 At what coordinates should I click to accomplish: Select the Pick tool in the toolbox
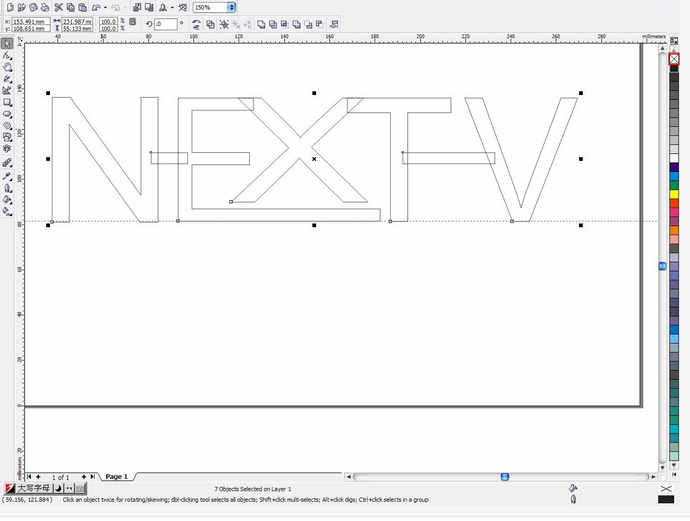pyautogui.click(x=7, y=44)
